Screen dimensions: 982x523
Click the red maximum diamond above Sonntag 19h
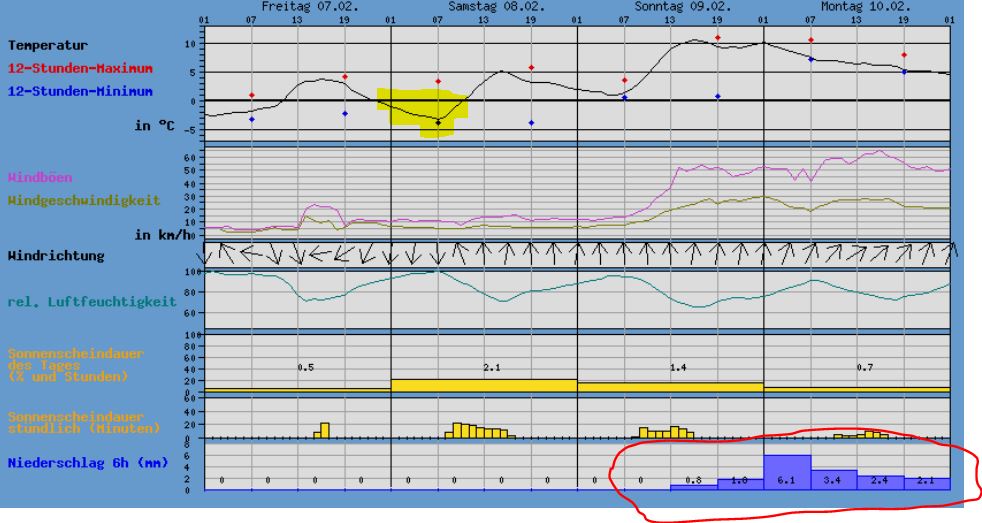pos(717,38)
